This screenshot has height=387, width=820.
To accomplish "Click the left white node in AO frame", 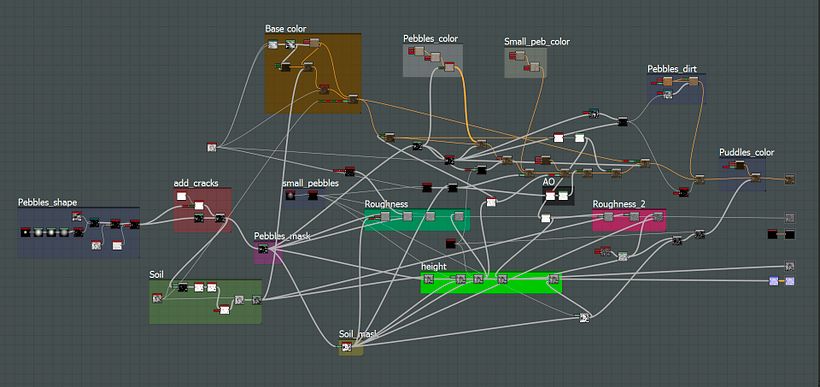I will (x=550, y=196).
